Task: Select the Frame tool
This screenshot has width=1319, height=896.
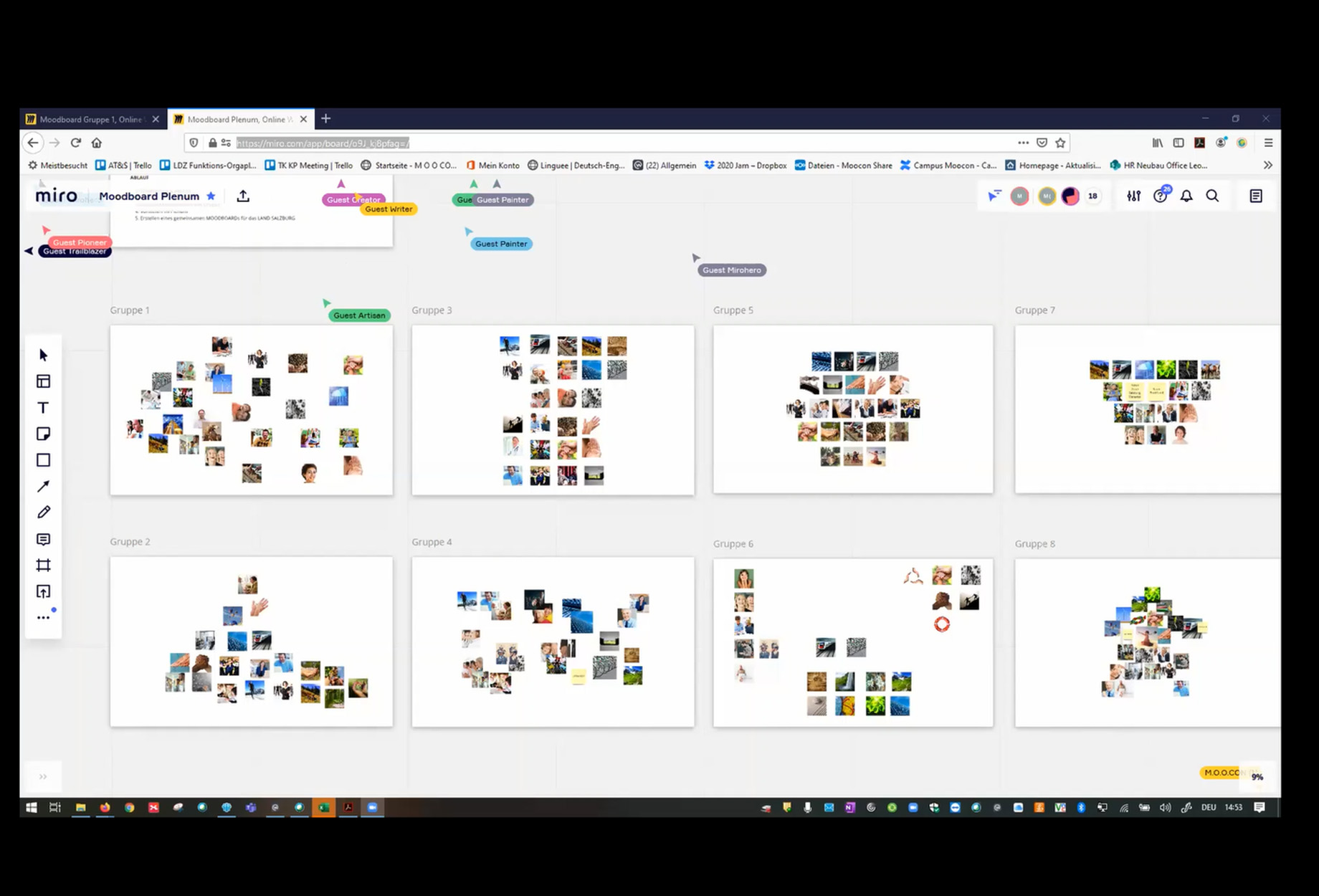Action: tap(43, 565)
